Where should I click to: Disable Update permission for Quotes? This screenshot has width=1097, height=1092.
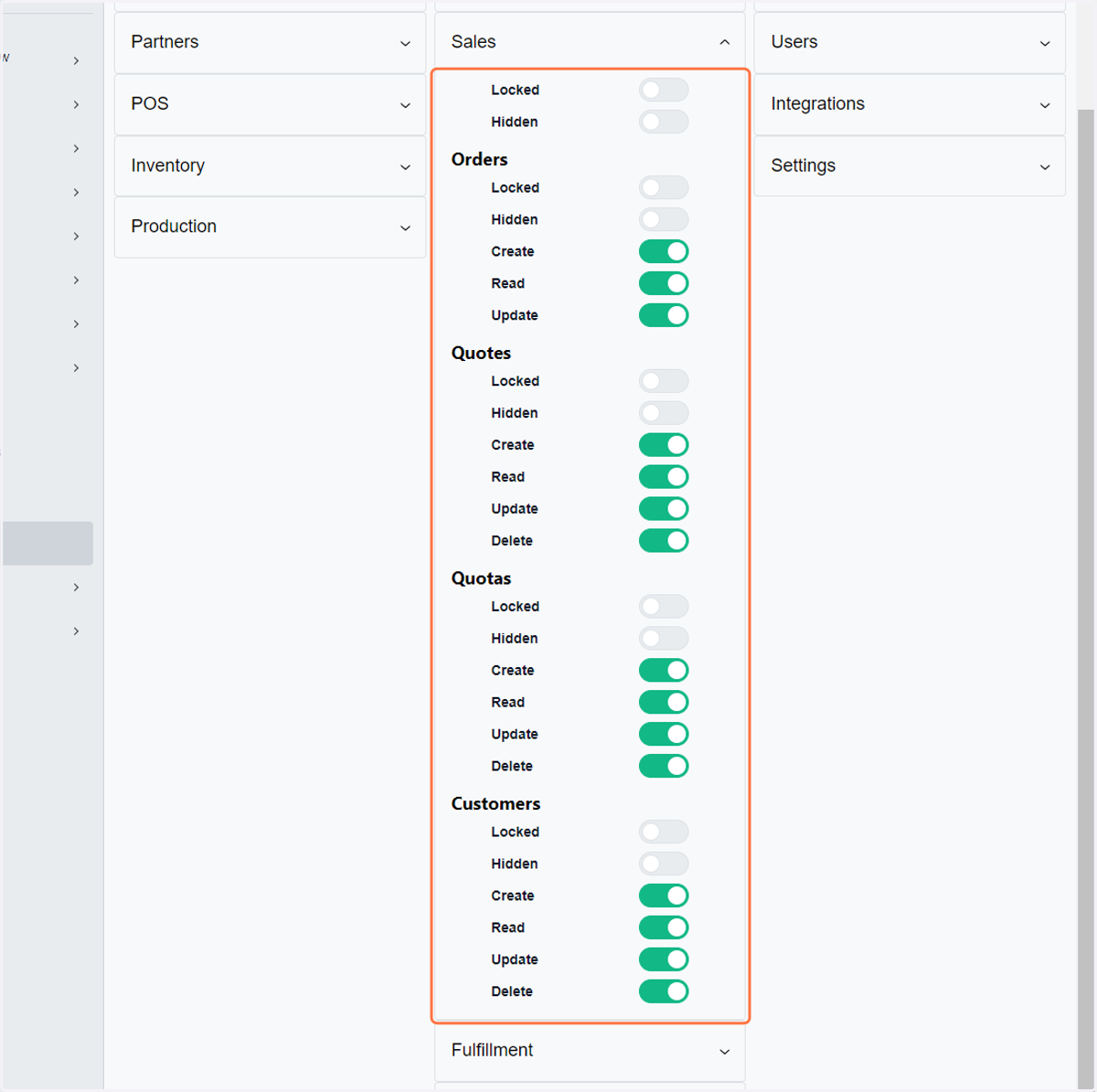pos(664,510)
